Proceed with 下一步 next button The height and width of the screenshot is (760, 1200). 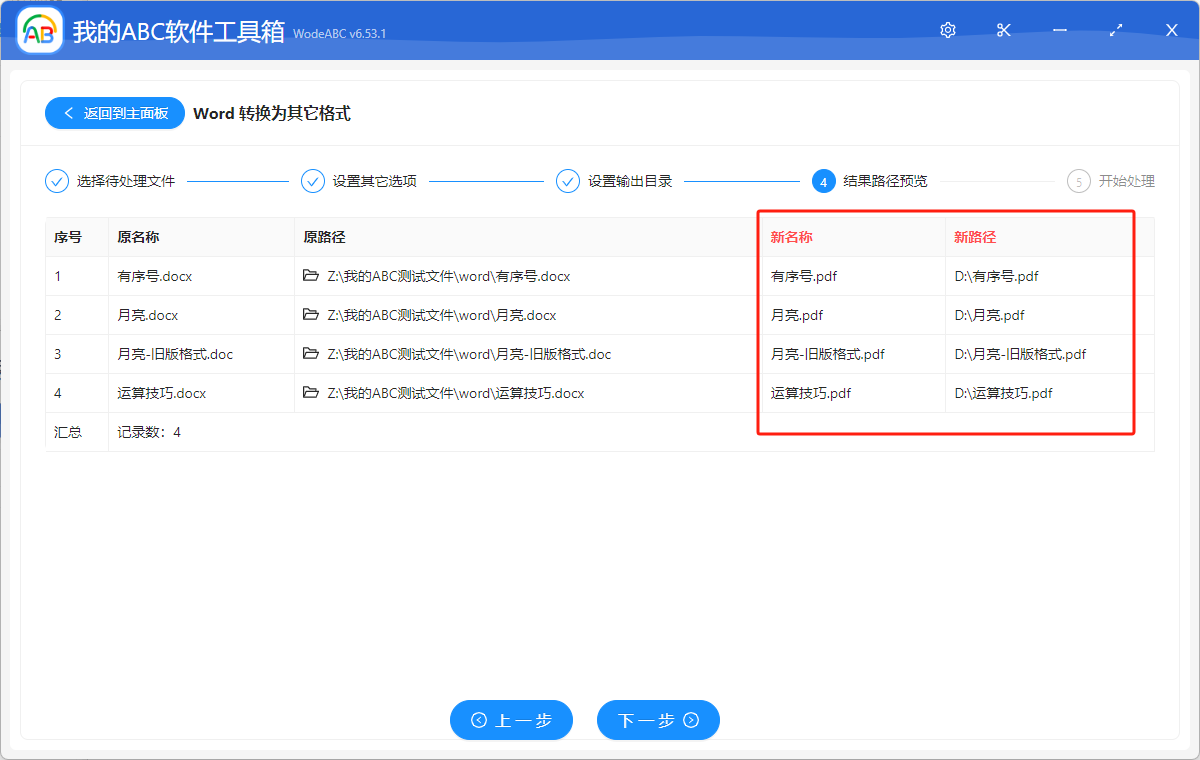click(x=658, y=720)
